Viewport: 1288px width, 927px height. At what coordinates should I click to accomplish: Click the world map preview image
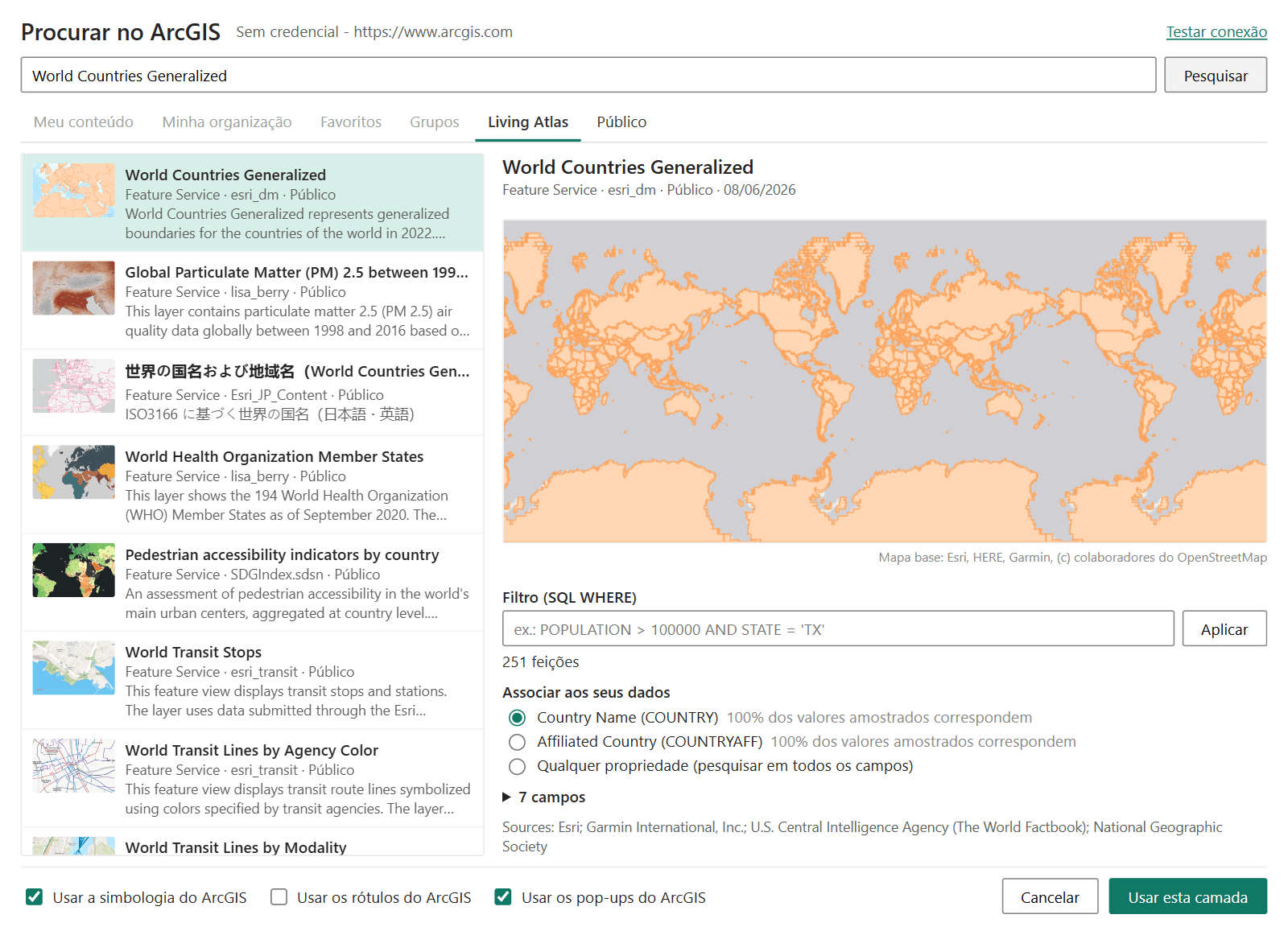point(885,381)
